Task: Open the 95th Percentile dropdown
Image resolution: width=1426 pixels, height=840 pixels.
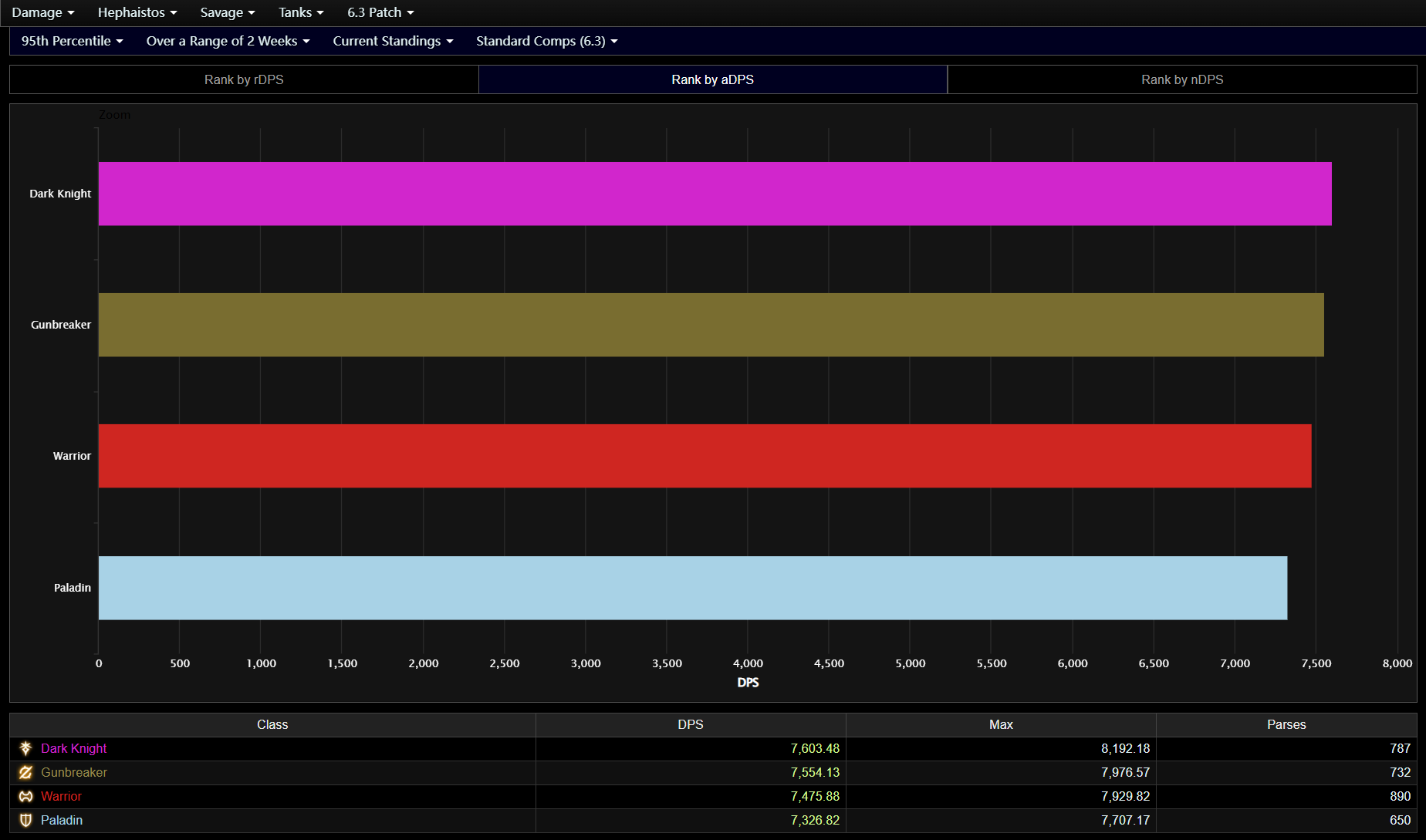Action: (72, 41)
